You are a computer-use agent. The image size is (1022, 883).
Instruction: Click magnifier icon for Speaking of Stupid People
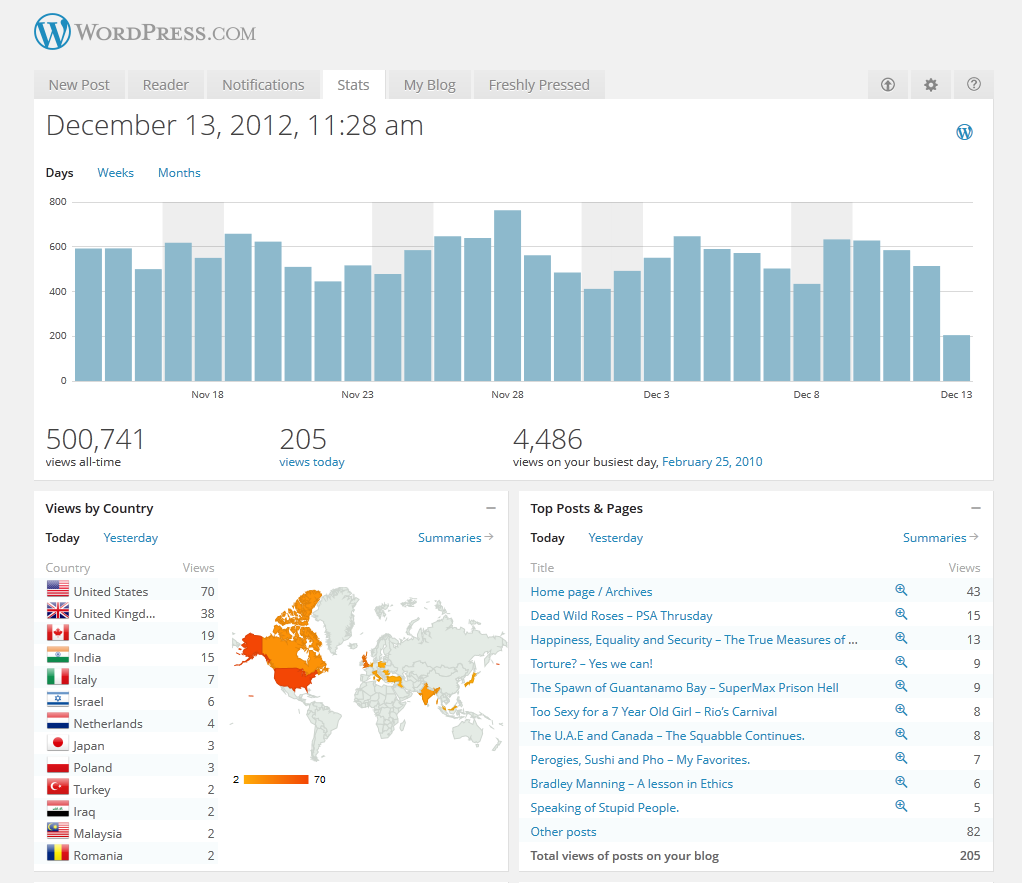tap(901, 807)
